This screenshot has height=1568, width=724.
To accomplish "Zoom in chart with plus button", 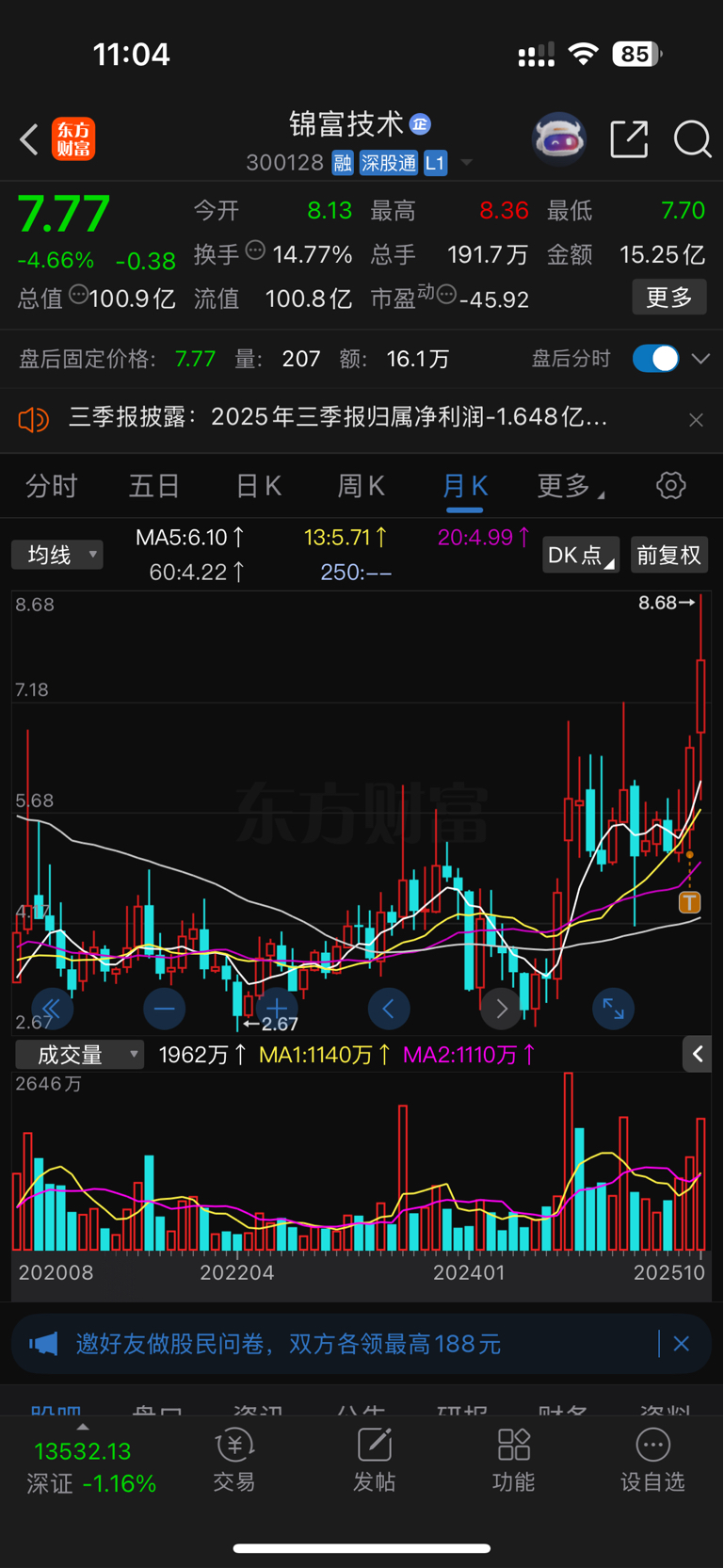I will [276, 1010].
